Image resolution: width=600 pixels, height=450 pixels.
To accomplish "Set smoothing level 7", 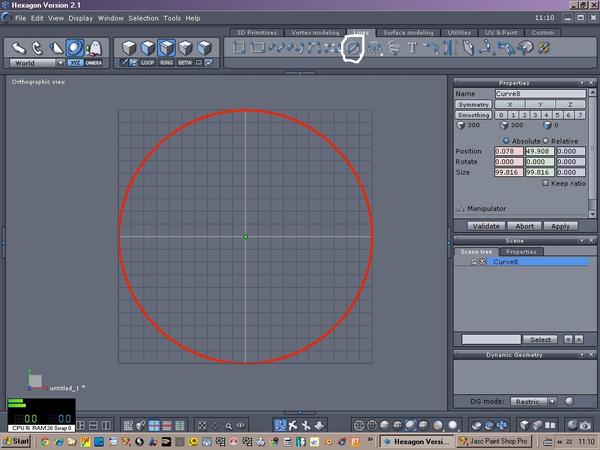I will [580, 115].
